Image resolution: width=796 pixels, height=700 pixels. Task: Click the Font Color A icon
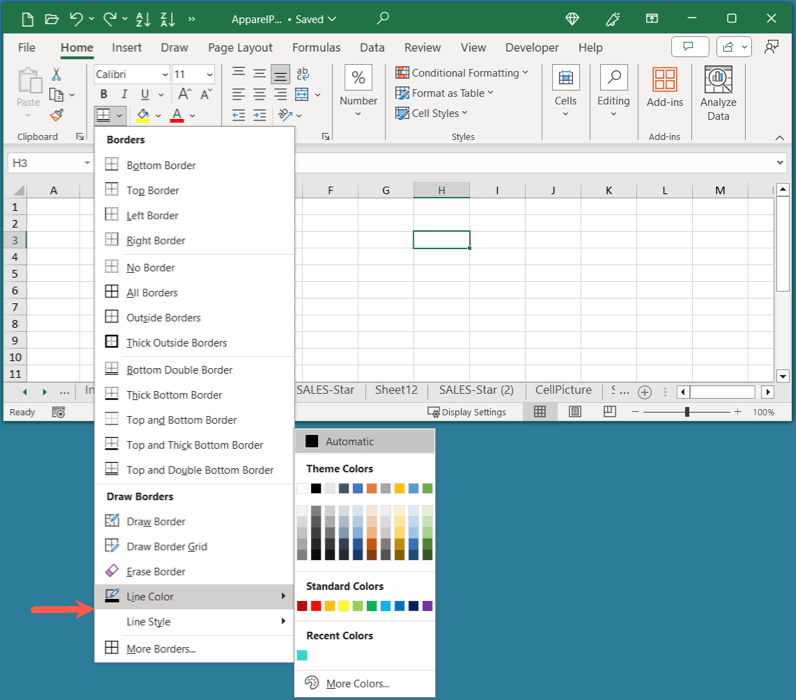click(177, 115)
